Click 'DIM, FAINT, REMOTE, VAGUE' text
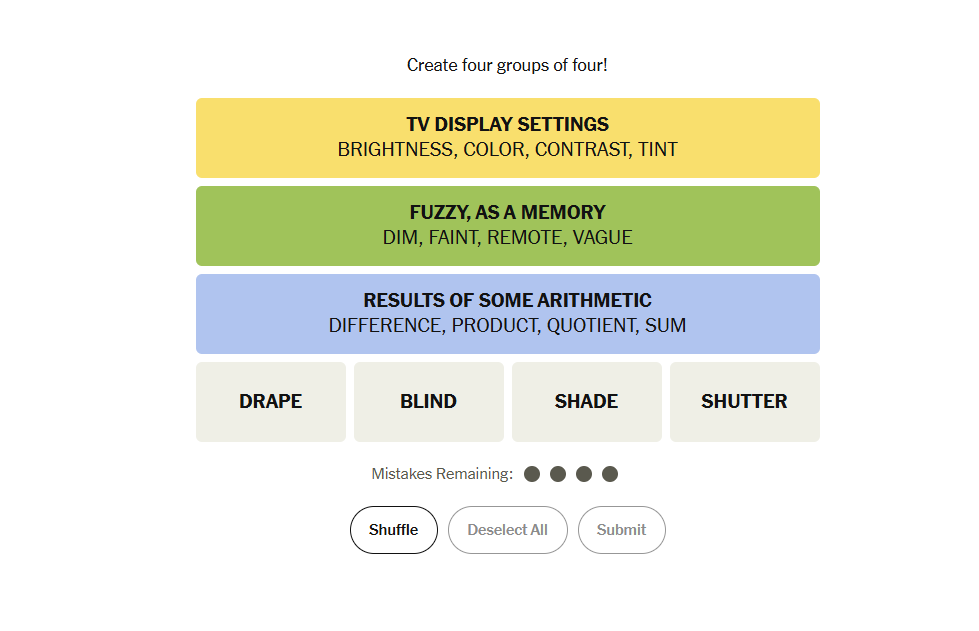The width and height of the screenshot is (979, 631). [508, 238]
